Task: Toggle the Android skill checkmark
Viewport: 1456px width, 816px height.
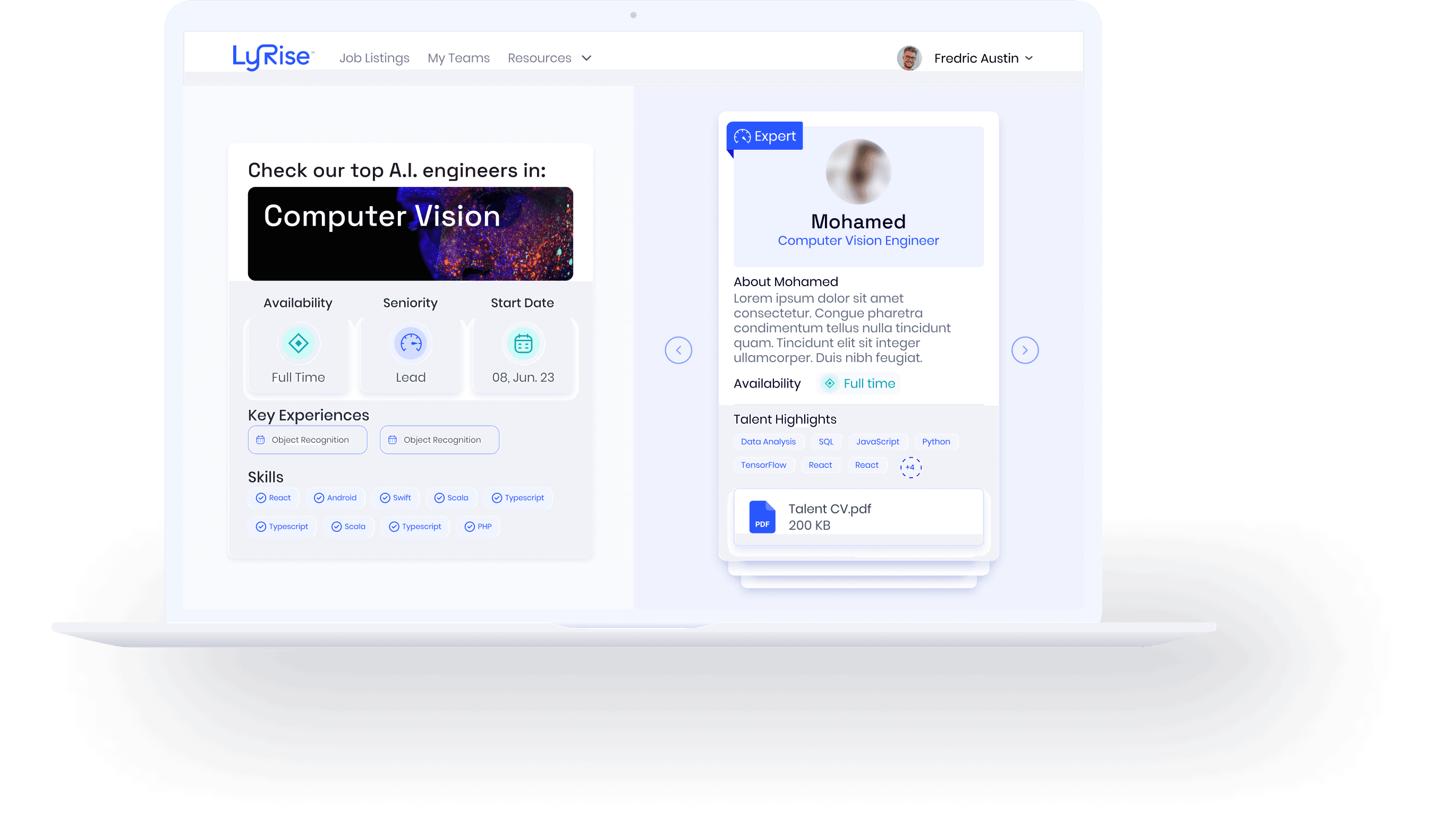Action: [x=319, y=498]
